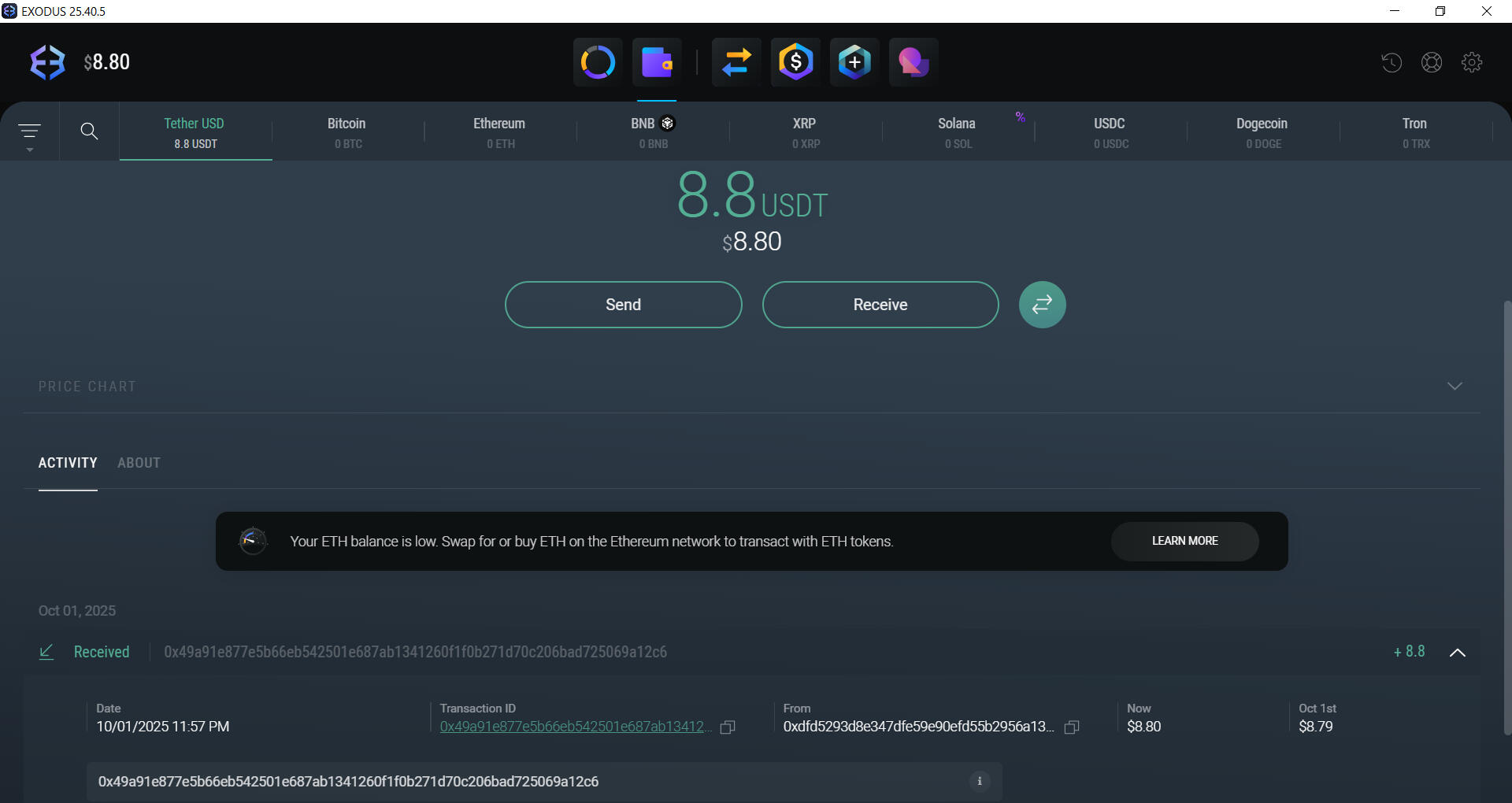Open transaction history clock icon
1512x803 pixels.
pyautogui.click(x=1391, y=61)
